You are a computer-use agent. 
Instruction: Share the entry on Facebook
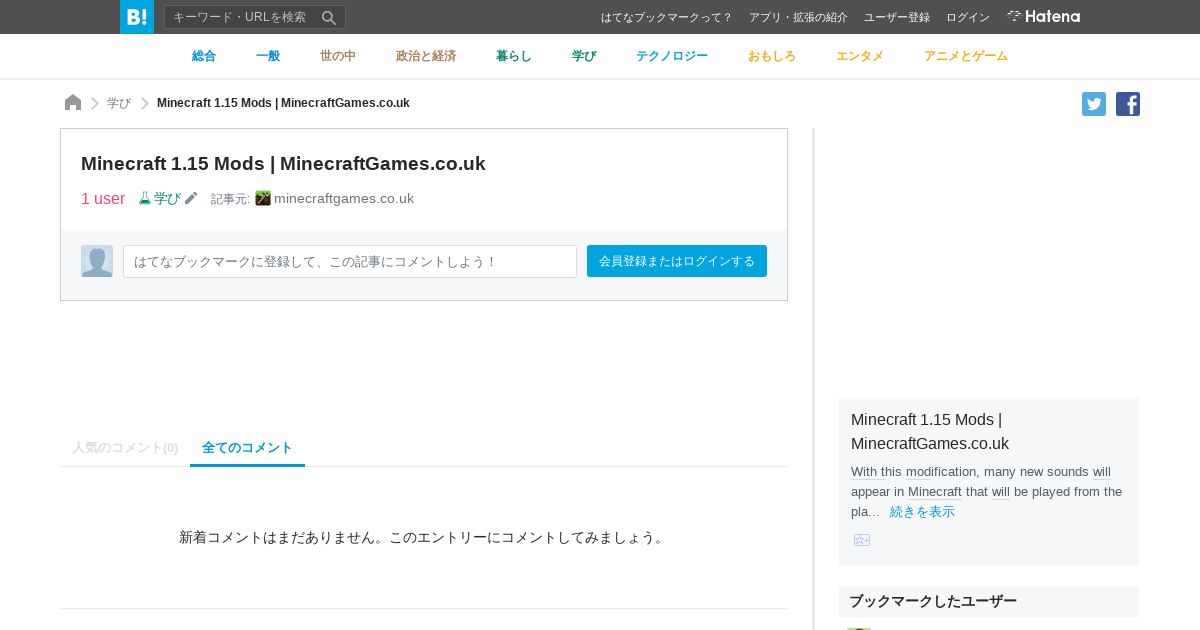point(1128,104)
